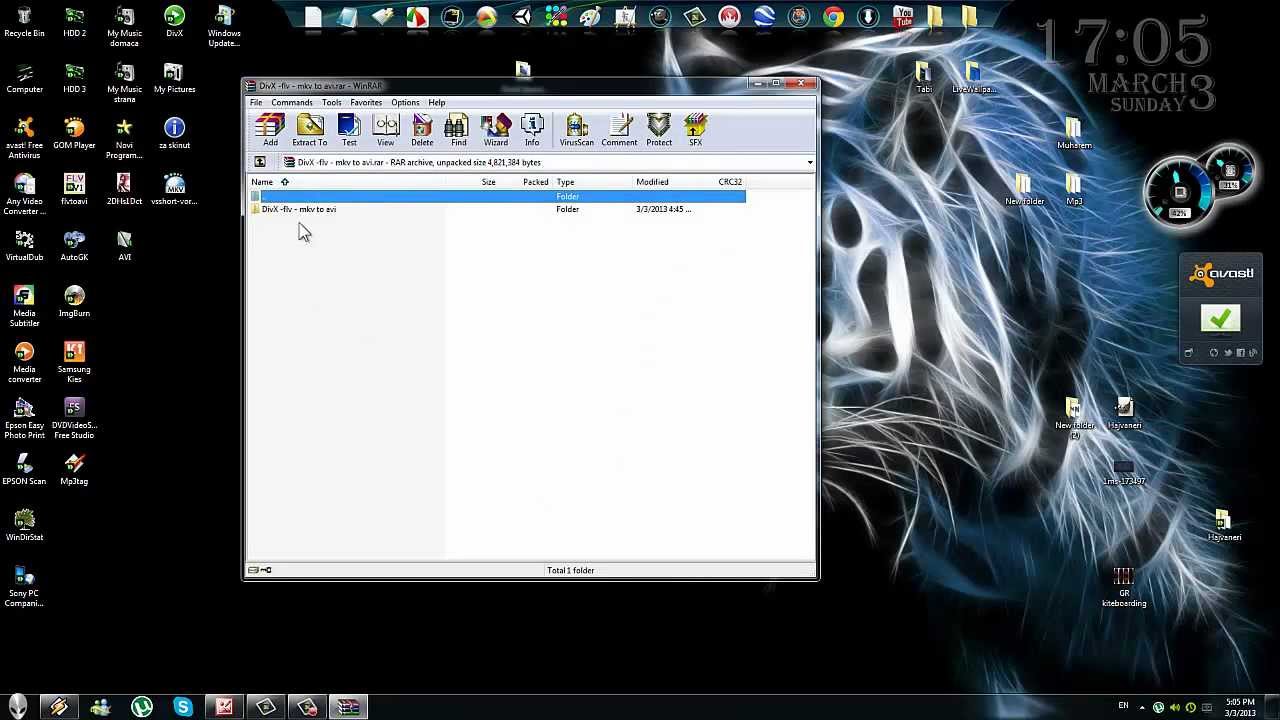
Task: Expand the archive path dropdown arrow
Action: pos(810,162)
